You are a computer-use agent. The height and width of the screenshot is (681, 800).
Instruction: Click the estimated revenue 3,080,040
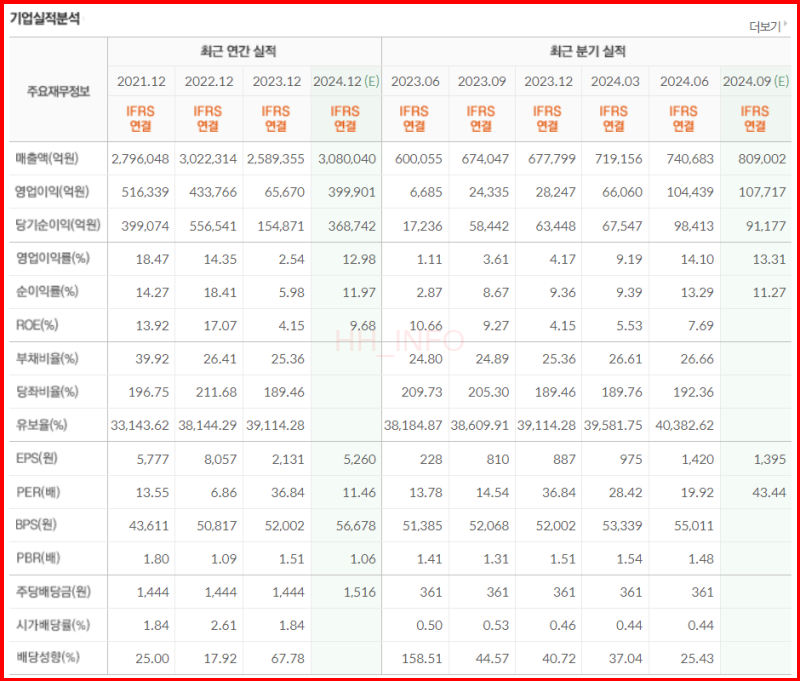[347, 159]
